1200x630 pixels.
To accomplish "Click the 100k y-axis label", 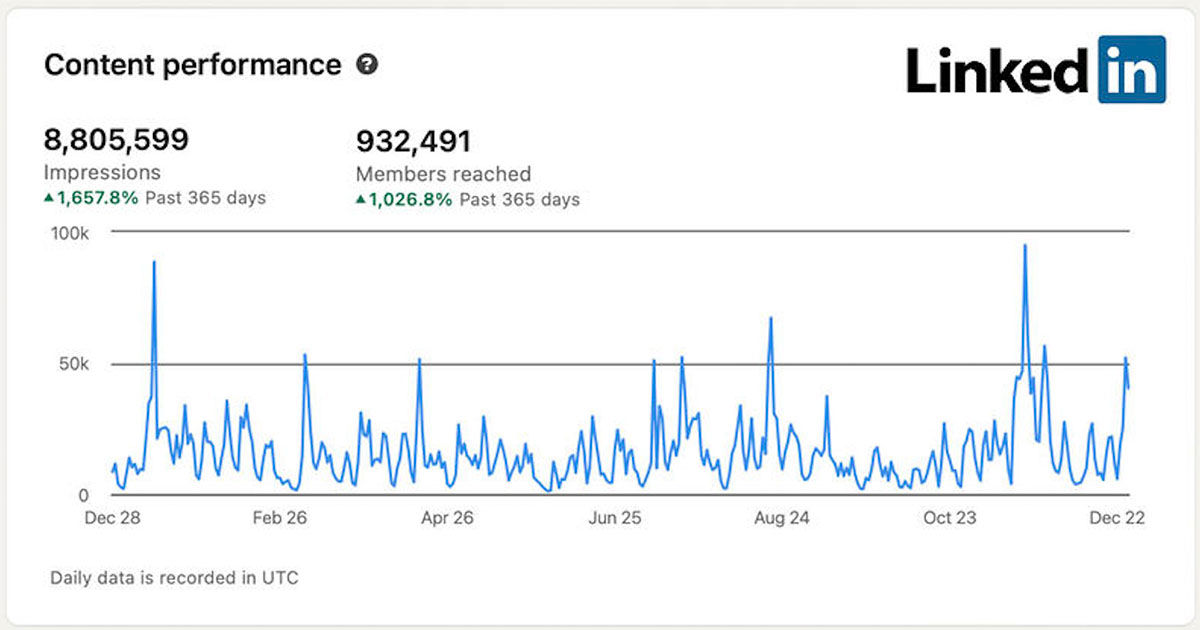I will pos(70,233).
